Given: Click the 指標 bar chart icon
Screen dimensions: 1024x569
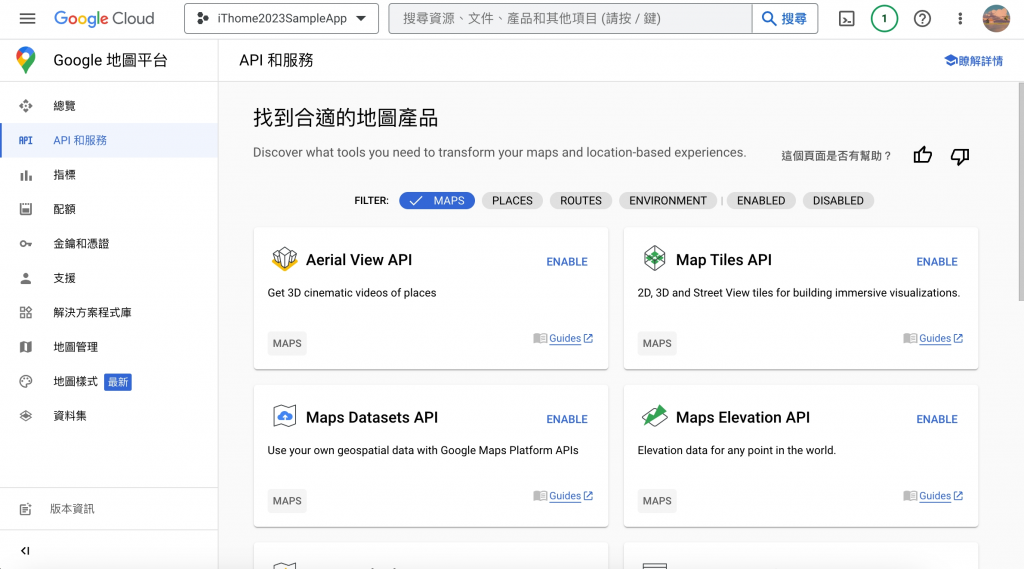Looking at the screenshot, I should click(x=25, y=175).
